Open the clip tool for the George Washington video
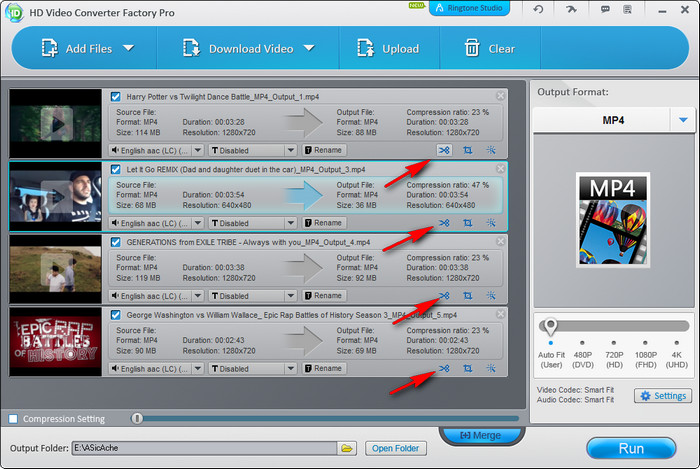Screen dimensions: 700x469 [x=444, y=368]
